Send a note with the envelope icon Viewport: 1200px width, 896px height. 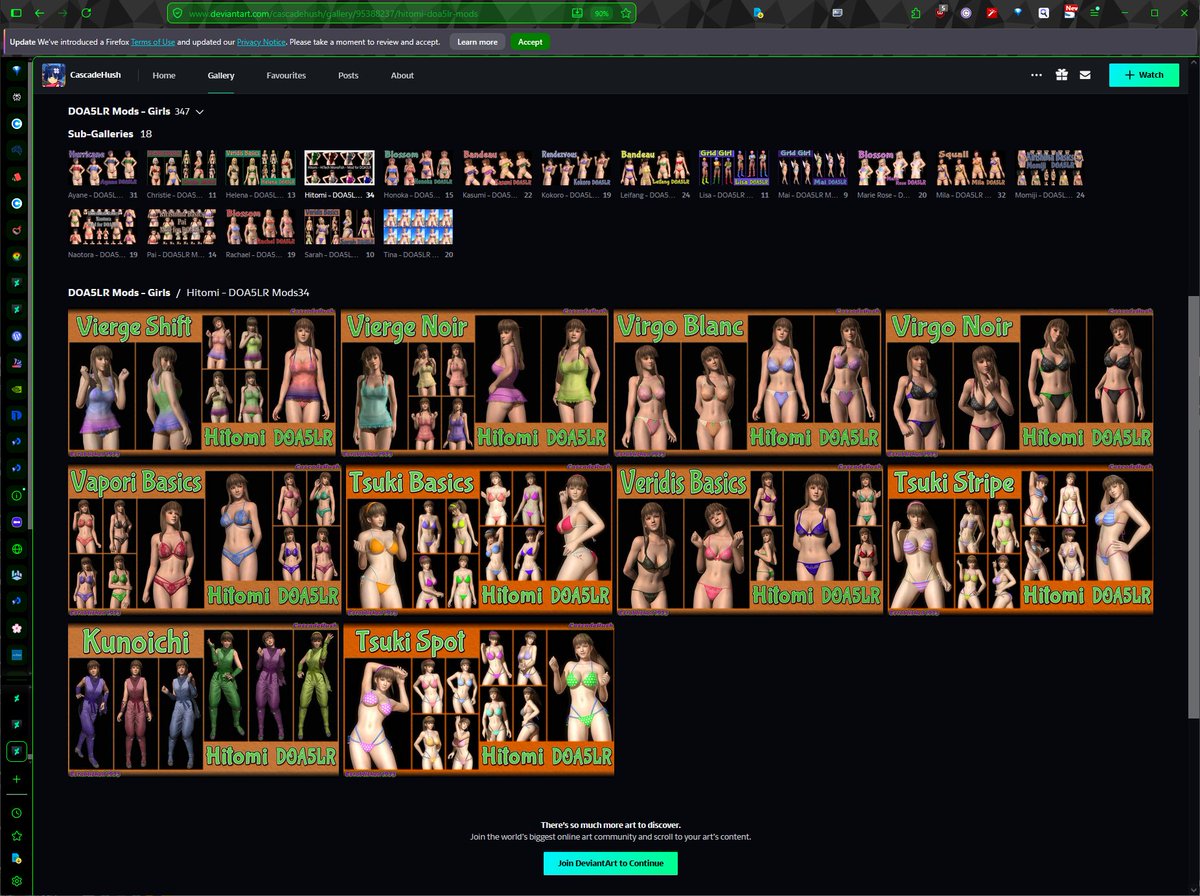[1085, 75]
